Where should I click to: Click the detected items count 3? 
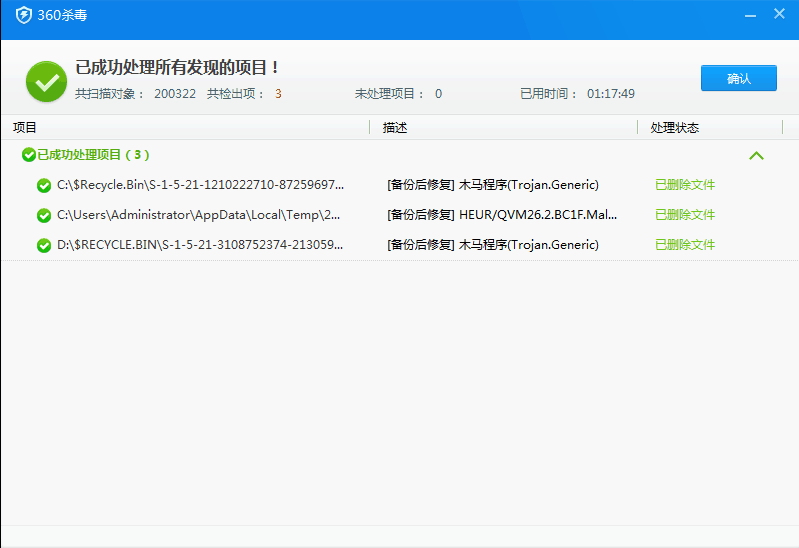coord(278,94)
